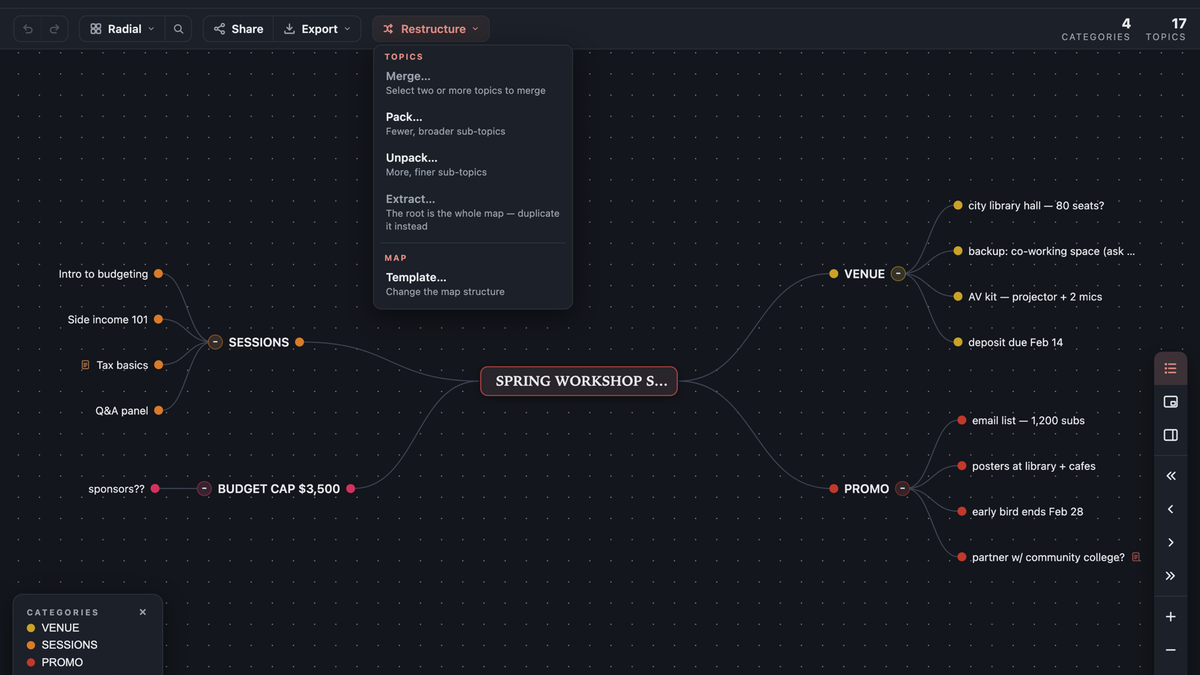This screenshot has width=1200, height=675.
Task: Click the orange SESSIONS swatch in legend
Action: tap(31, 645)
